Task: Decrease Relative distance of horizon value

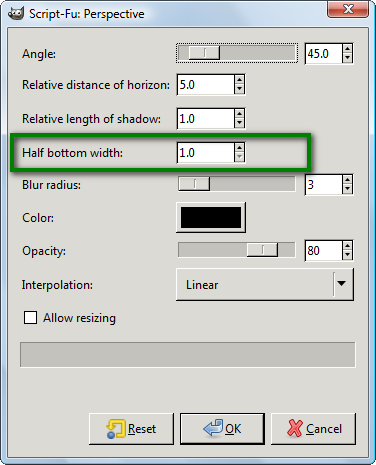Action: tap(239, 89)
